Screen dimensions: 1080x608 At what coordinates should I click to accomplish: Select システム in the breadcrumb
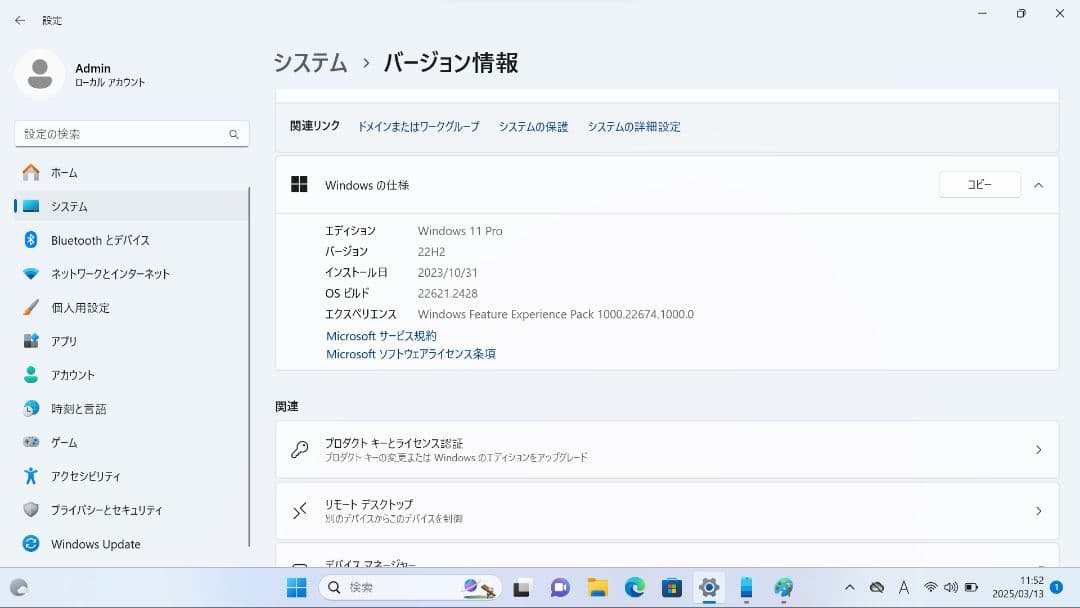coord(300,62)
